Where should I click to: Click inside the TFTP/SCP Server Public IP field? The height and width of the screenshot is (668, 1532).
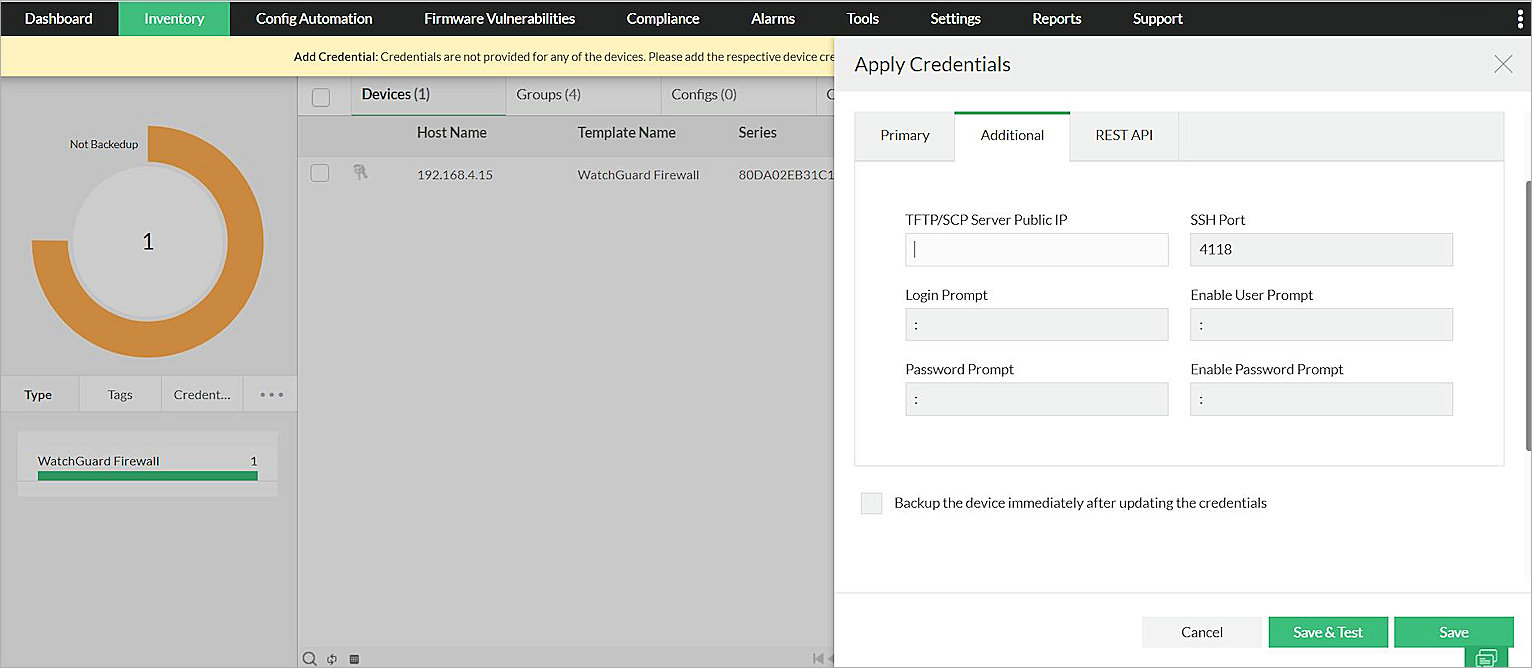1036,249
